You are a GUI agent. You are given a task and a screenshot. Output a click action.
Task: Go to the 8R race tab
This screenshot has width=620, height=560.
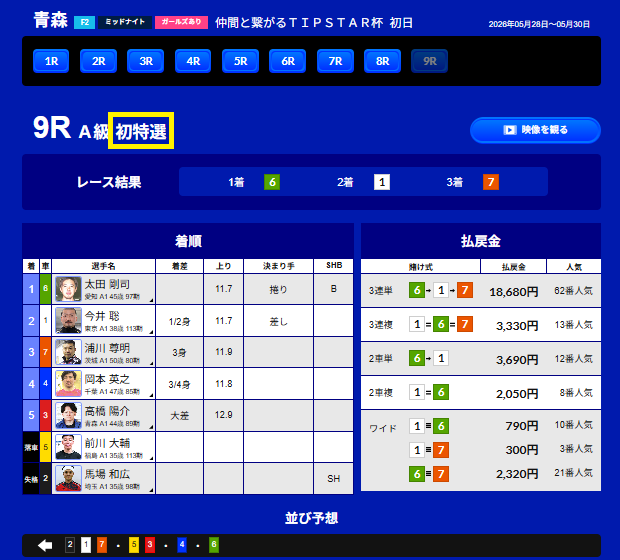[382, 61]
